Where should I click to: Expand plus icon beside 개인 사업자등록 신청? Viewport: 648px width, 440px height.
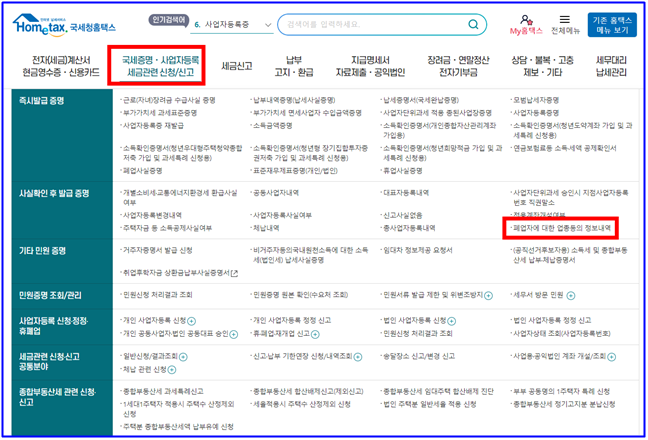click(x=191, y=321)
